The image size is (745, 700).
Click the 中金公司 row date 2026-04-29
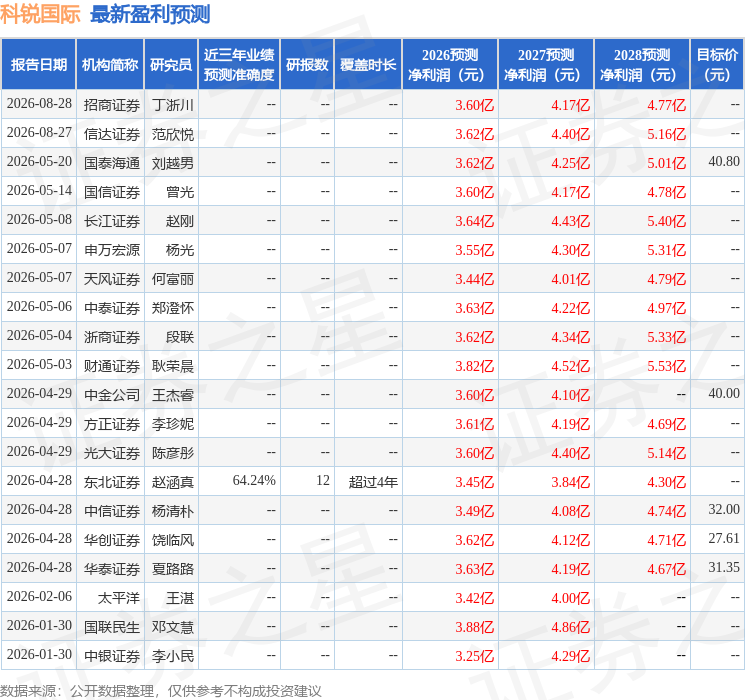coord(39,393)
